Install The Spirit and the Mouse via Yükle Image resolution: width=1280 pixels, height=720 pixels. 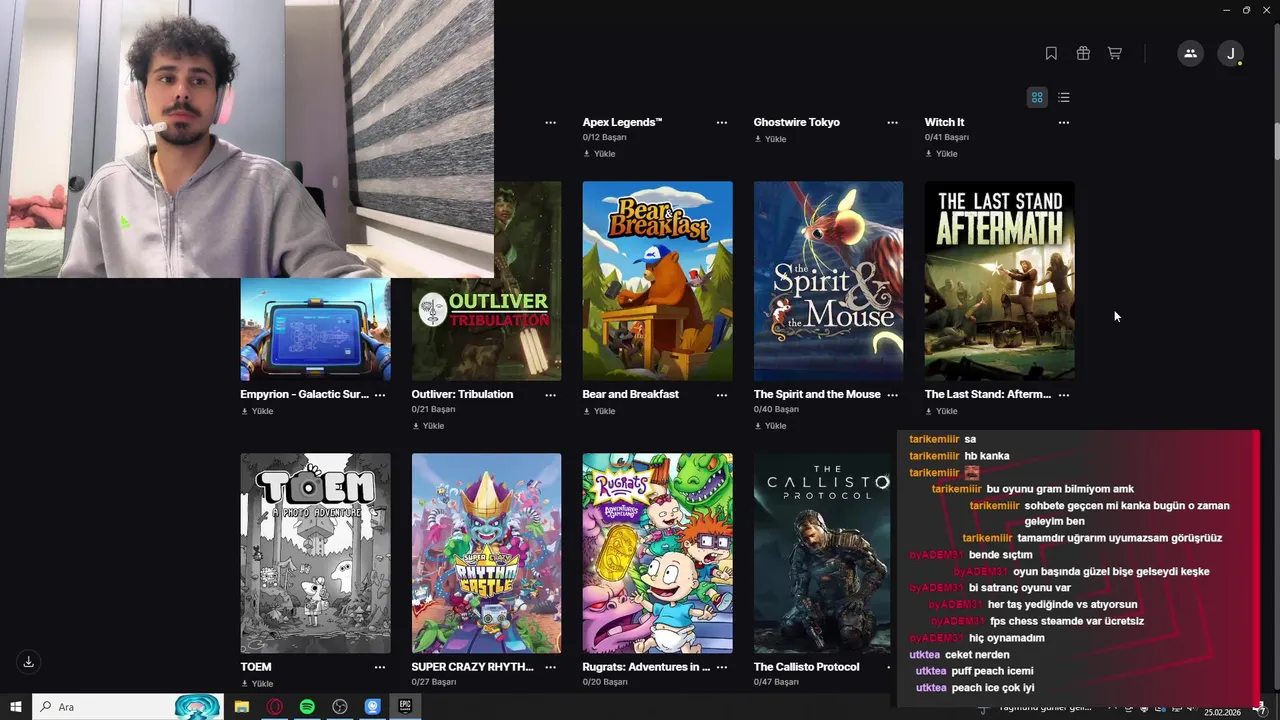click(x=770, y=426)
